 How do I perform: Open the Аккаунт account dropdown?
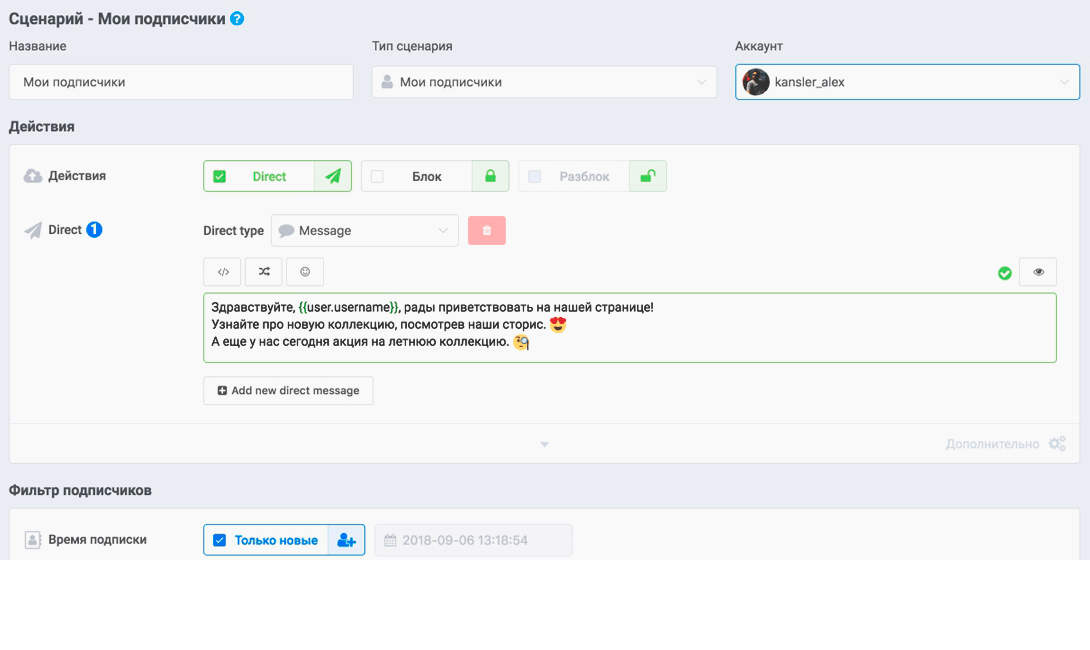coord(907,82)
